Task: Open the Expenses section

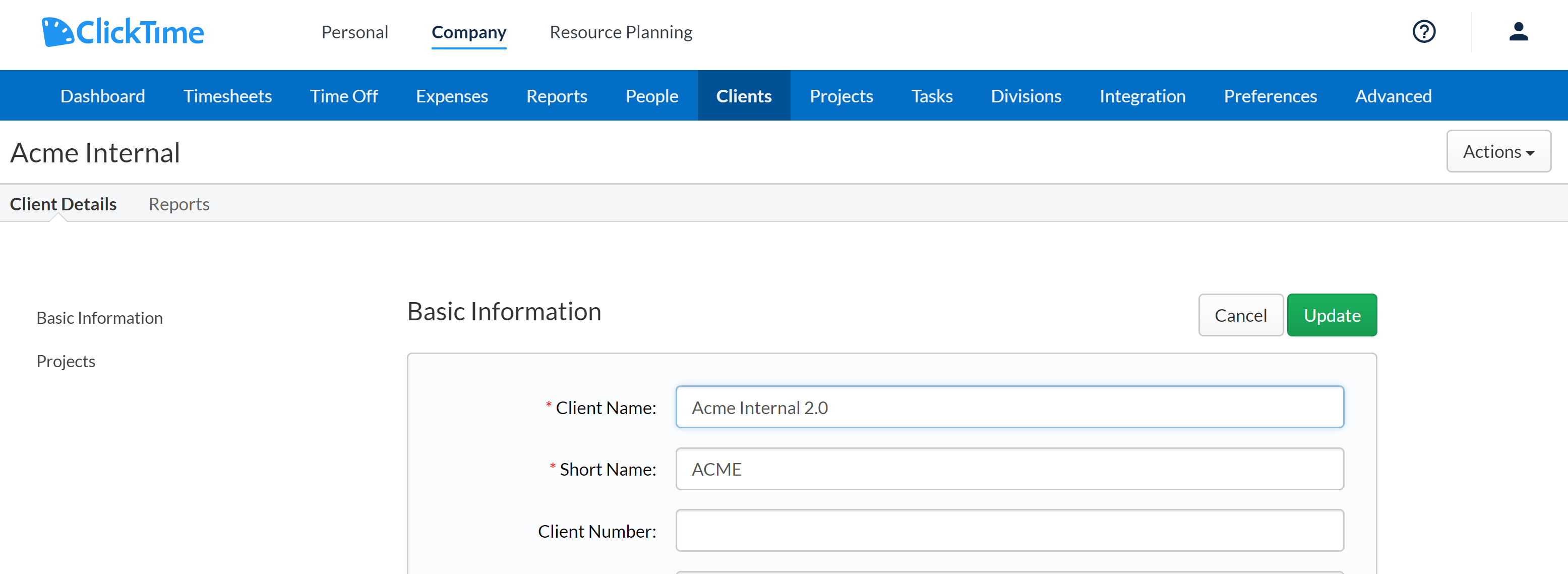Action: point(452,95)
